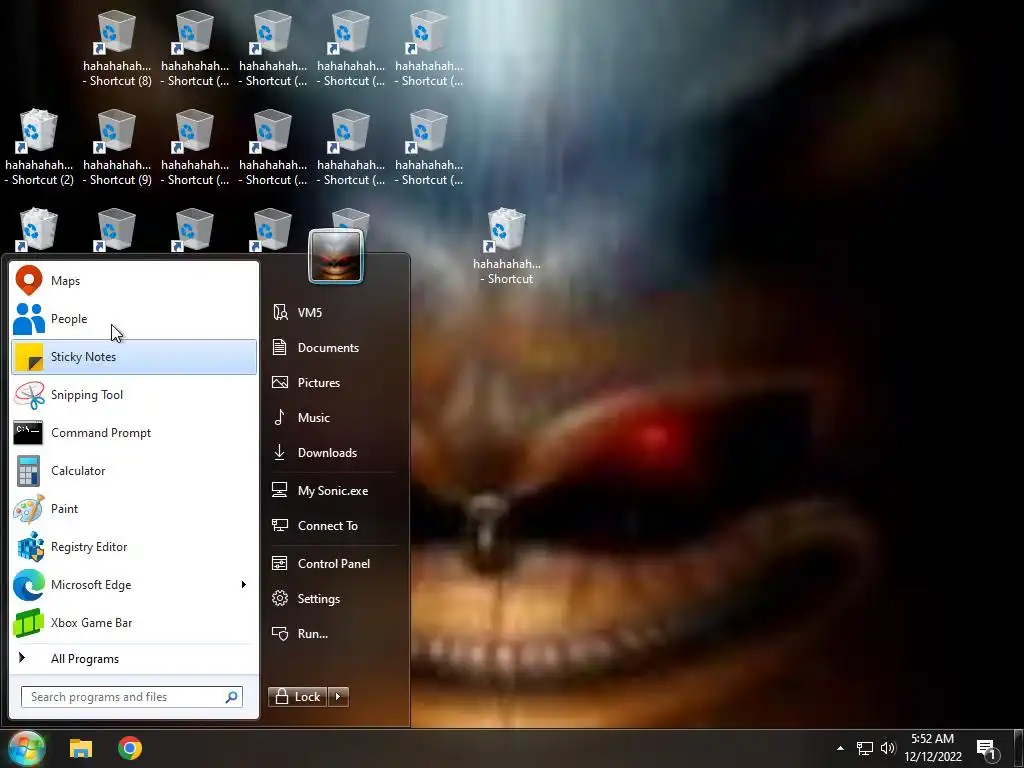The width and height of the screenshot is (1024, 768).
Task: Launch Paint
Action: (134, 509)
